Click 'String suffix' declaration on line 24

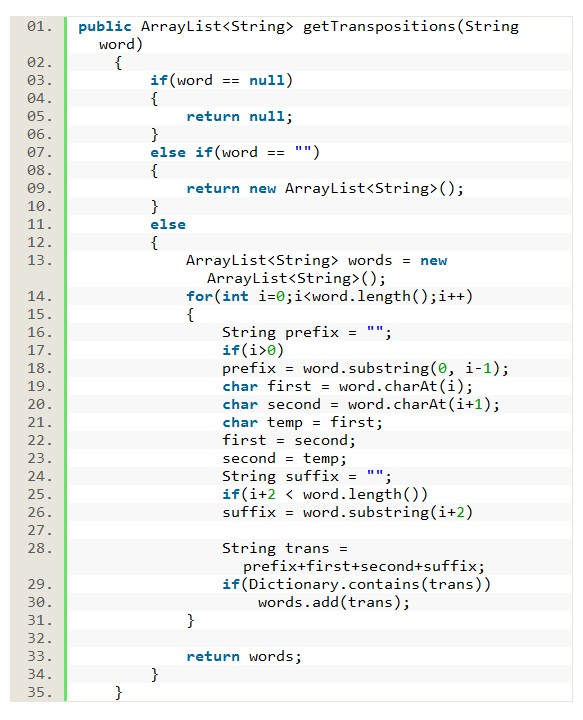(x=280, y=477)
